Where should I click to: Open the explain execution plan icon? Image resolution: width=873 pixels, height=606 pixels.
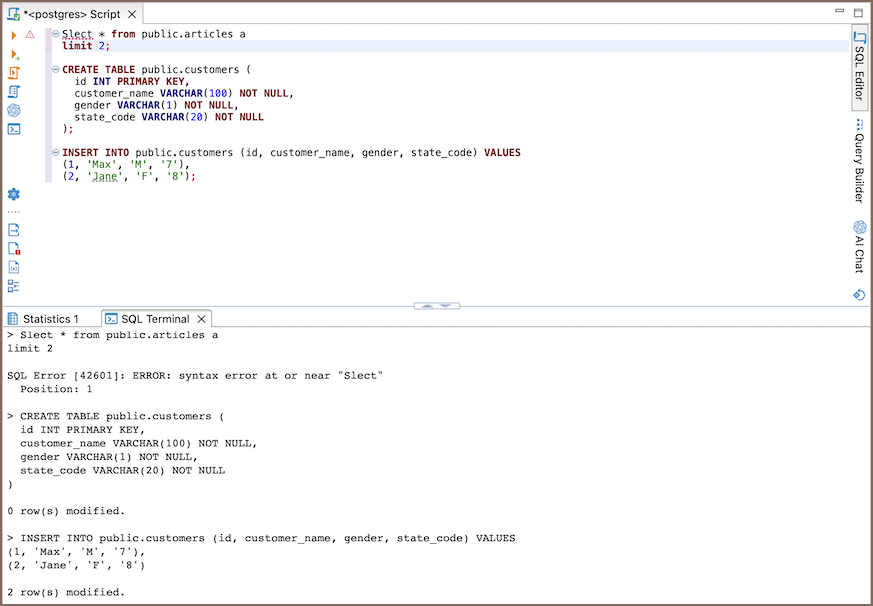click(x=14, y=92)
